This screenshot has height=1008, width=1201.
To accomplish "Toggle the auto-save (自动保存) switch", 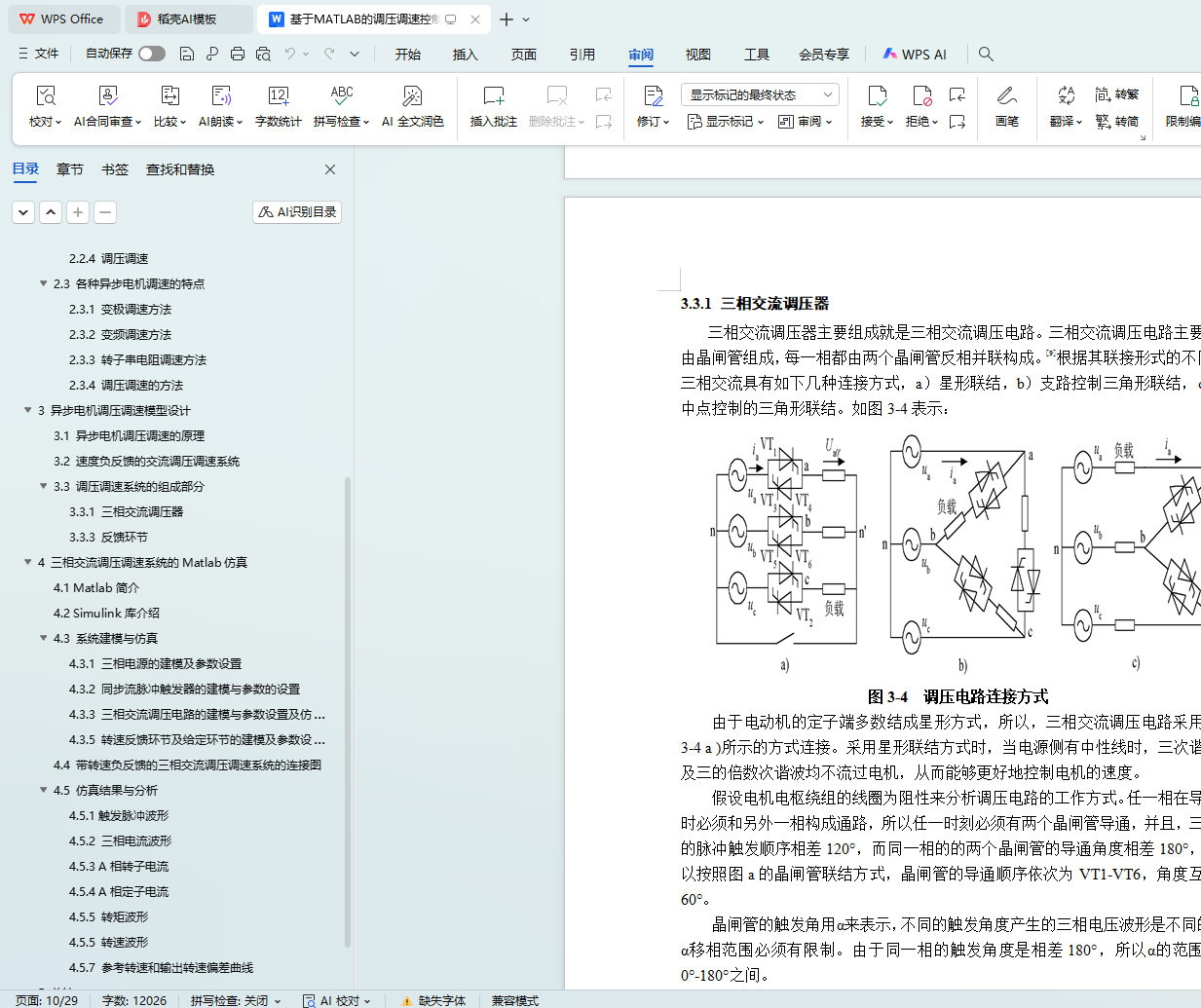I will point(151,54).
